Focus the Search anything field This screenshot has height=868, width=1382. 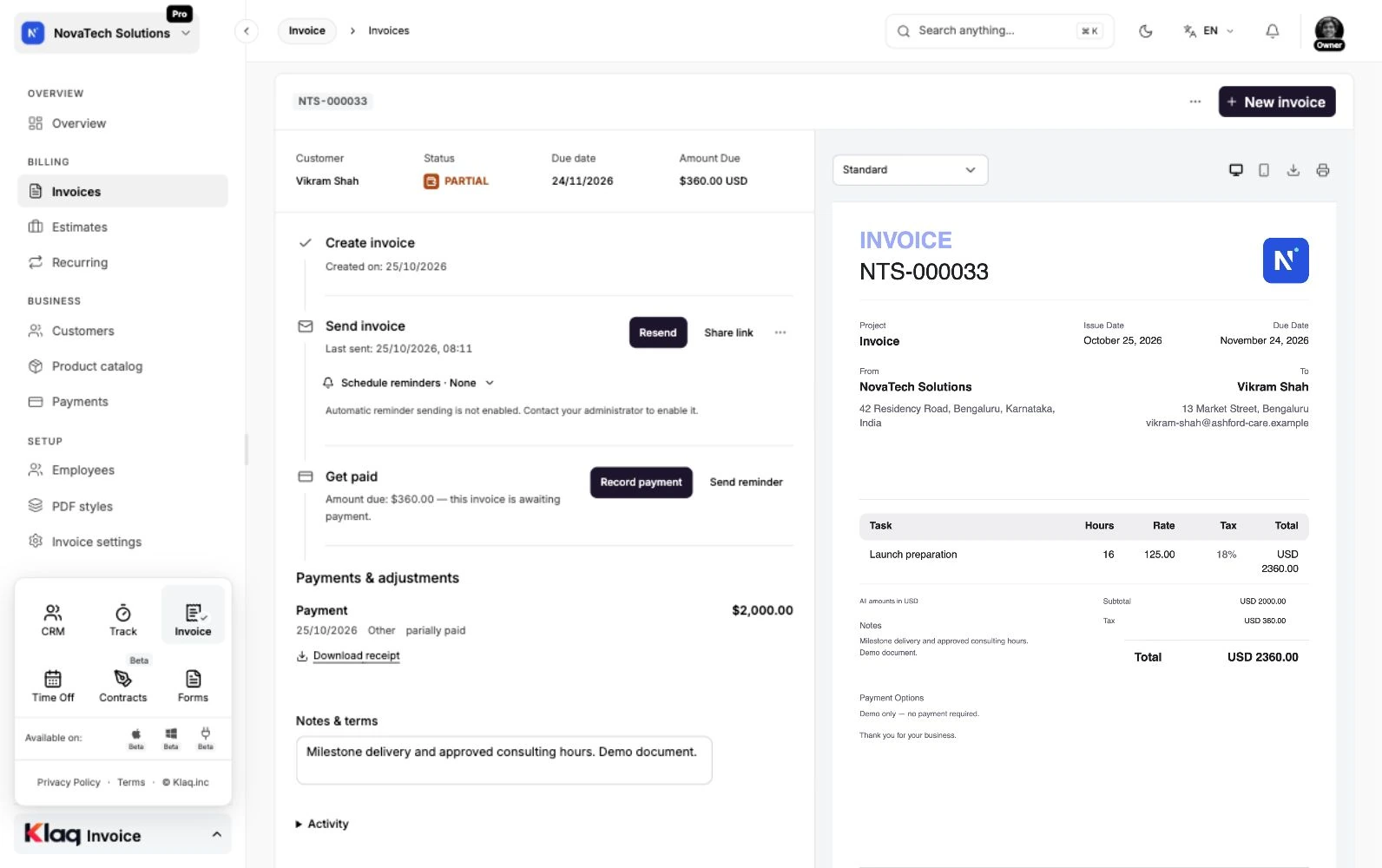[x=999, y=31]
